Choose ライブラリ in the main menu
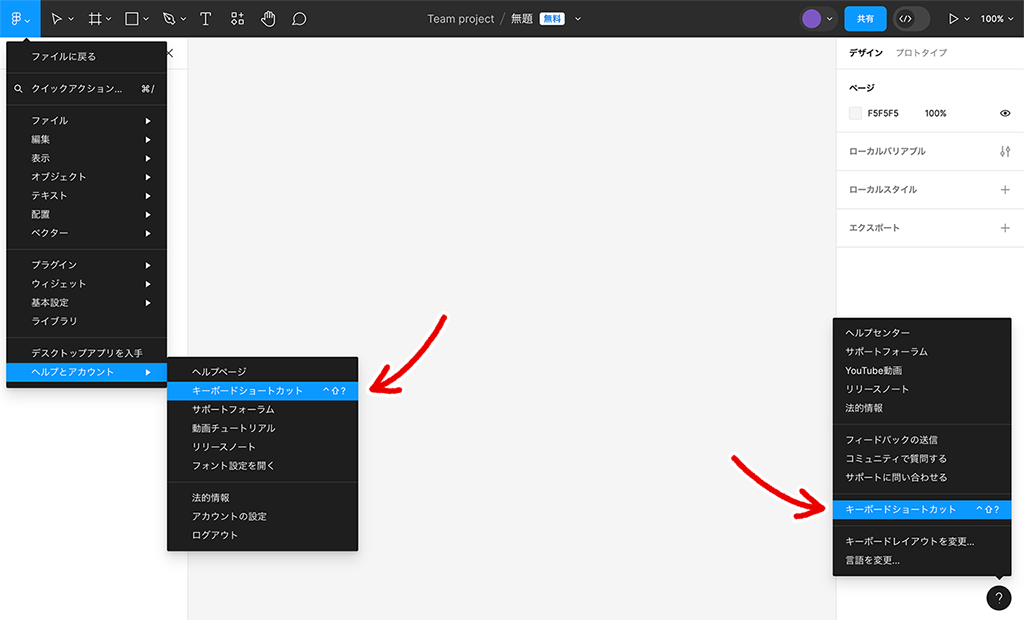Screen dimensions: 1024x620 click(x=86, y=321)
